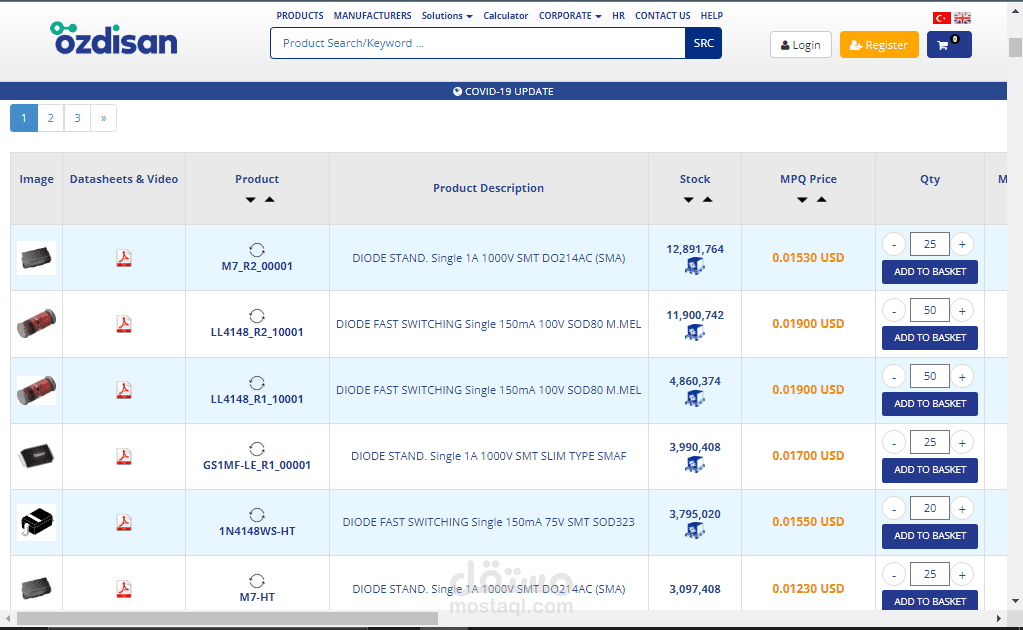This screenshot has width=1023, height=630.
Task: Switch language to Turkish flag
Action: click(941, 18)
